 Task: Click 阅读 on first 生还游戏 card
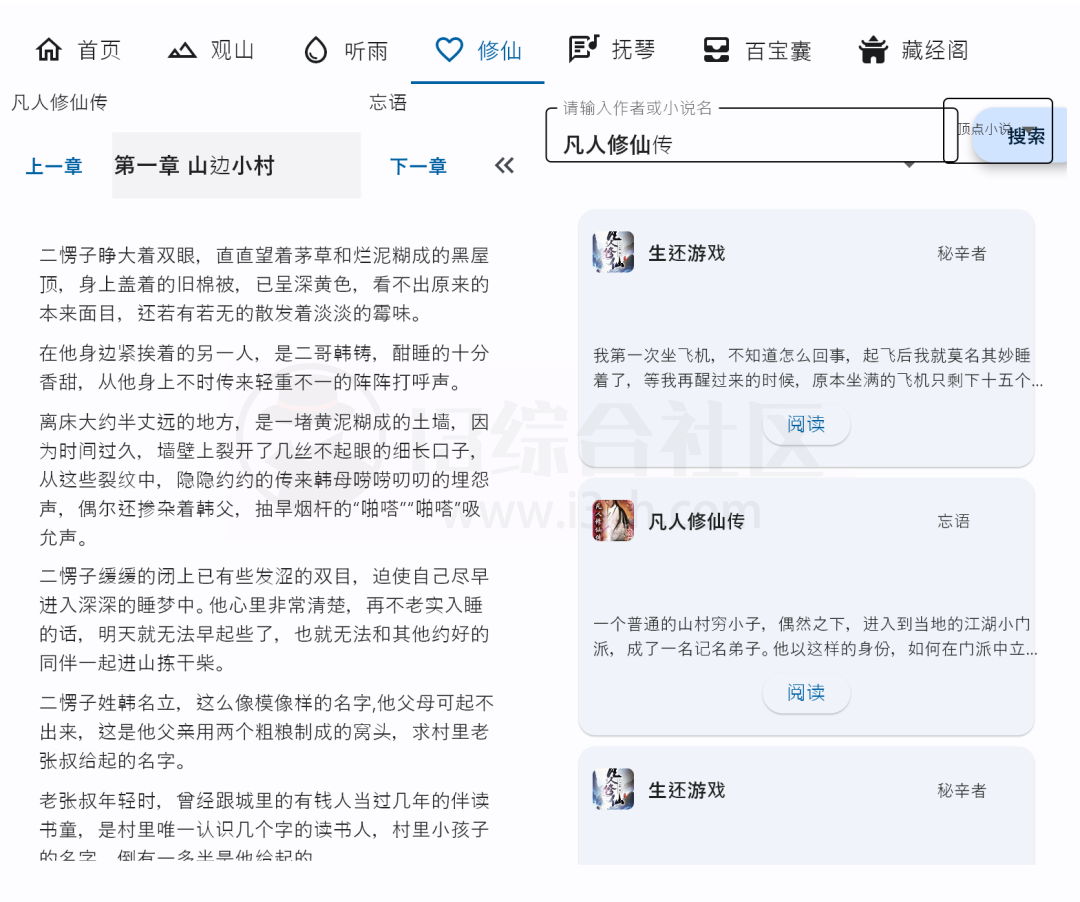pos(806,424)
